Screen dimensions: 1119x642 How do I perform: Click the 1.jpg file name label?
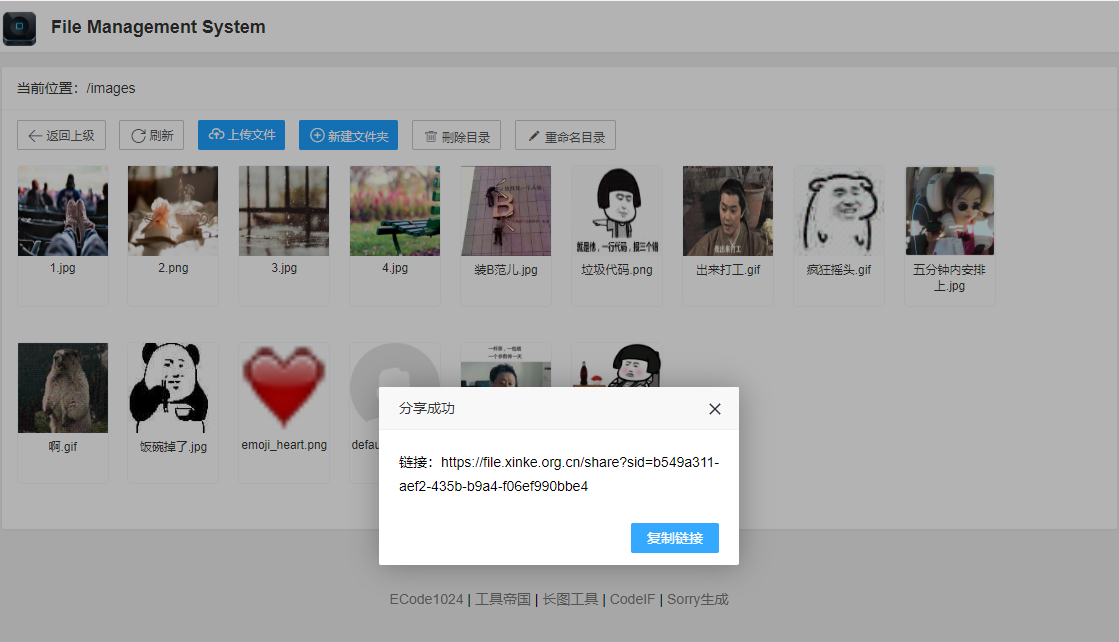63,268
